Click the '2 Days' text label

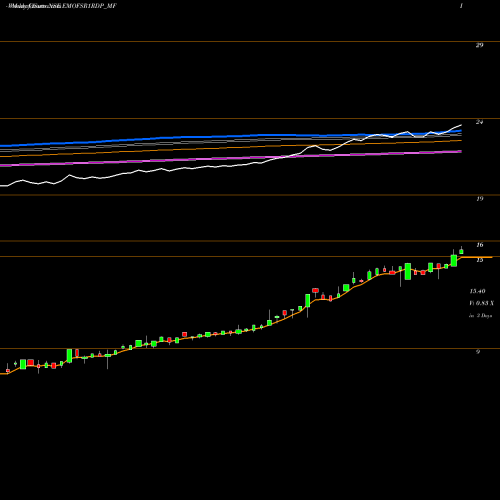[x=484, y=315]
